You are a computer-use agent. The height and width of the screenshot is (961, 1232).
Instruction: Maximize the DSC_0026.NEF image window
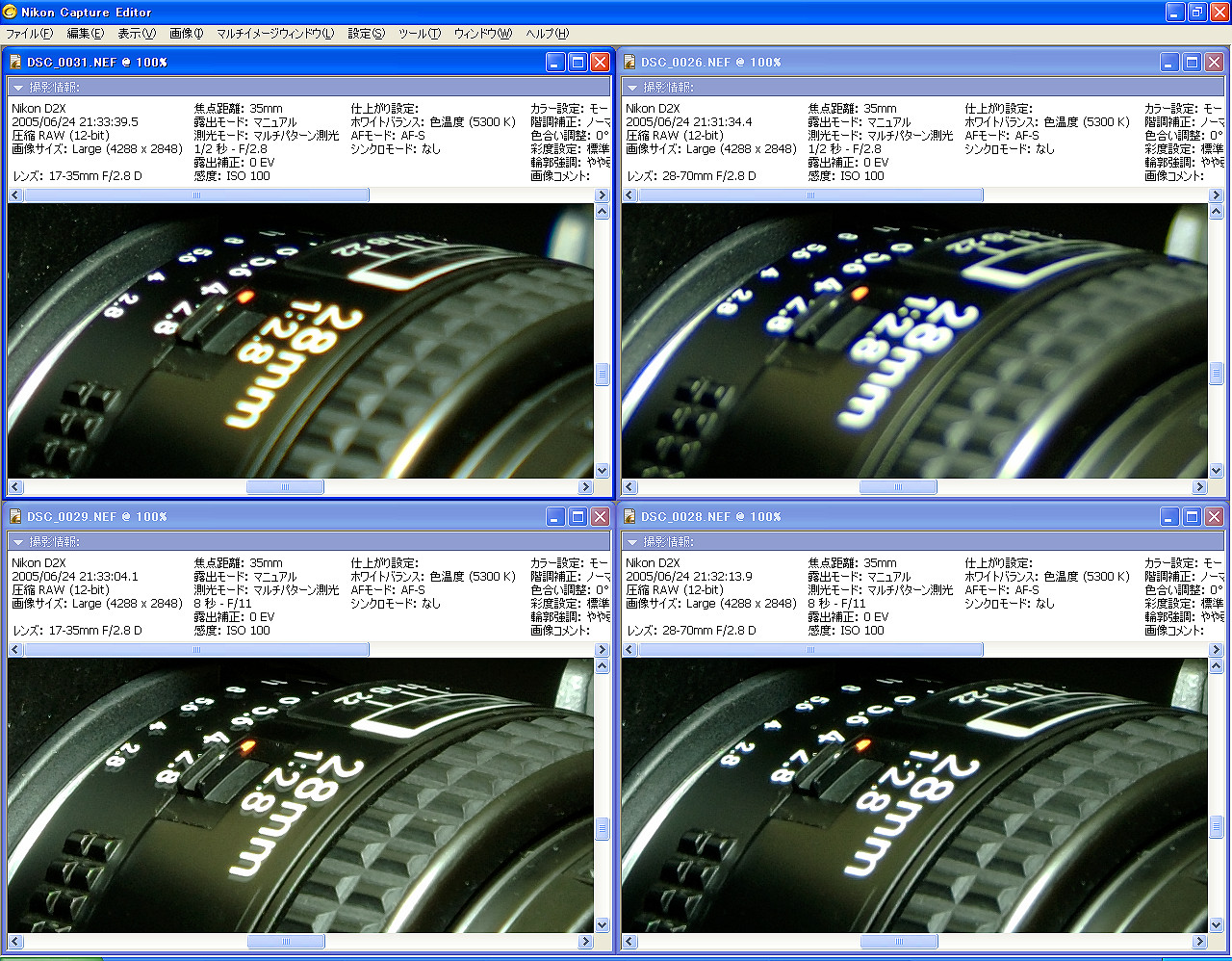(x=1192, y=62)
